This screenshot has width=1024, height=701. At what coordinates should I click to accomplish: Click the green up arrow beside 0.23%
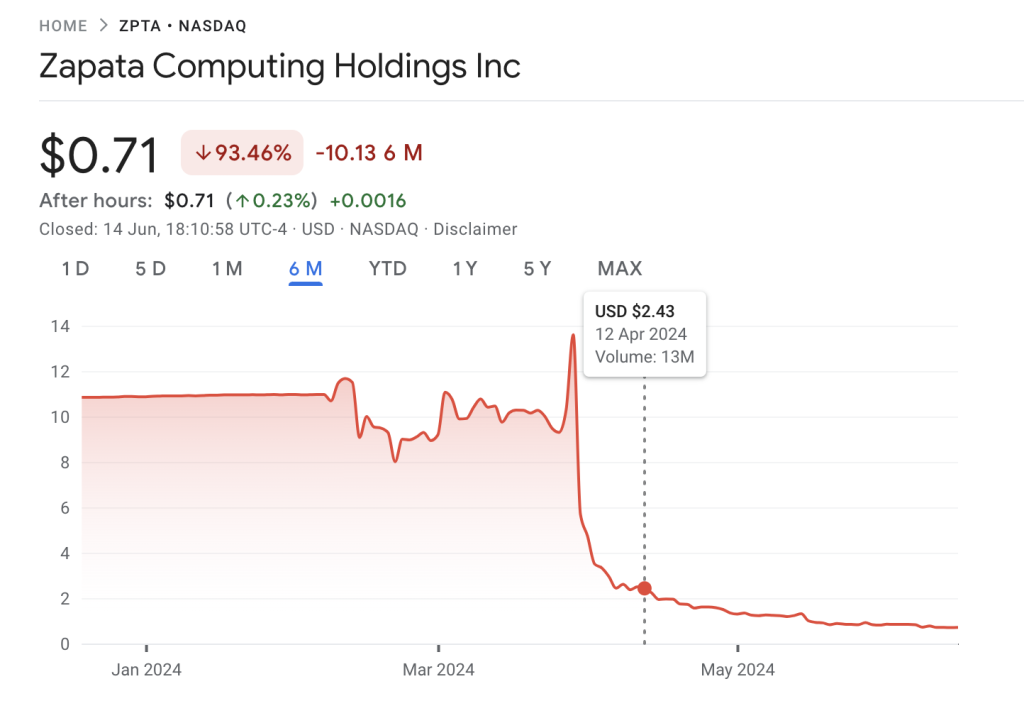242,200
